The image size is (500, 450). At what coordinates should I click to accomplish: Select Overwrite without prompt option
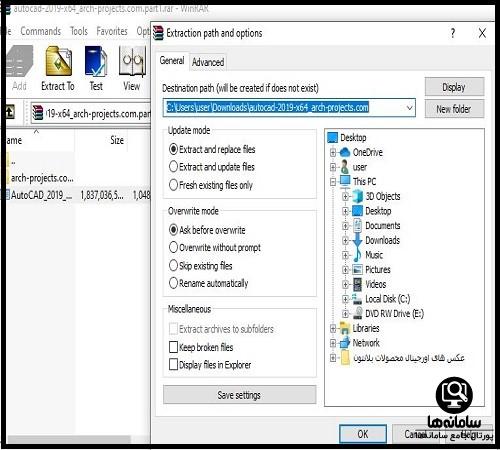click(x=215, y=247)
